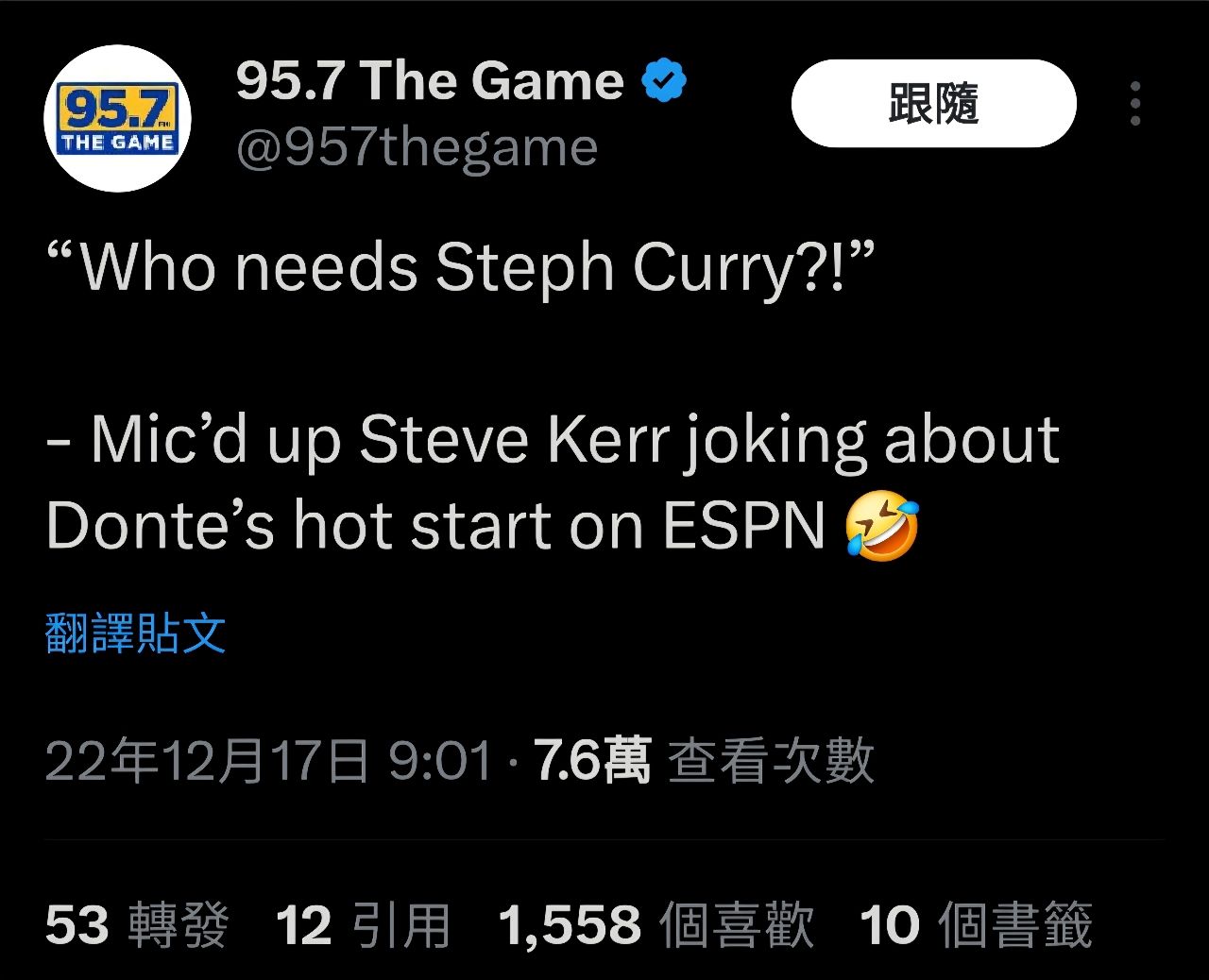The image size is (1209, 980).
Task: View the 53 轉發 reposts list
Action: [x=137, y=924]
